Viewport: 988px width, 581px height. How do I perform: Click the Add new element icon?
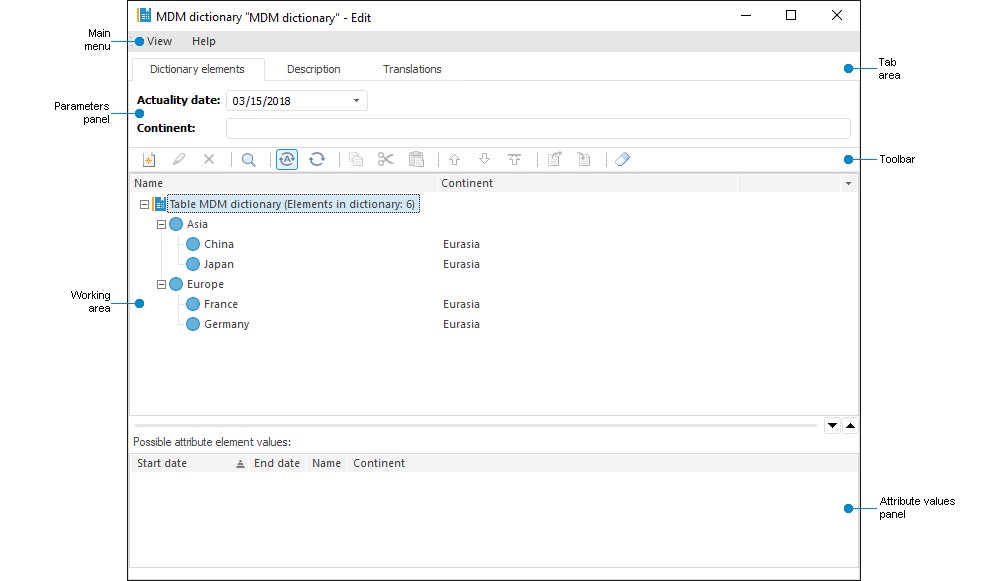point(149,160)
